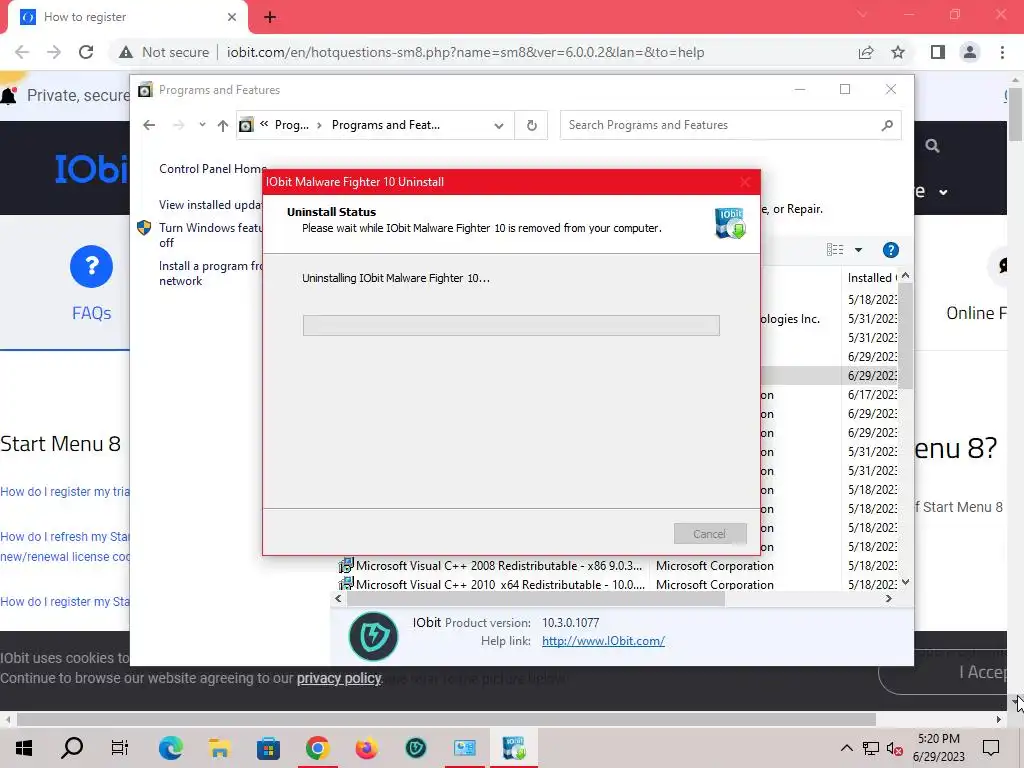Open File Explorer from taskbar

click(219, 748)
